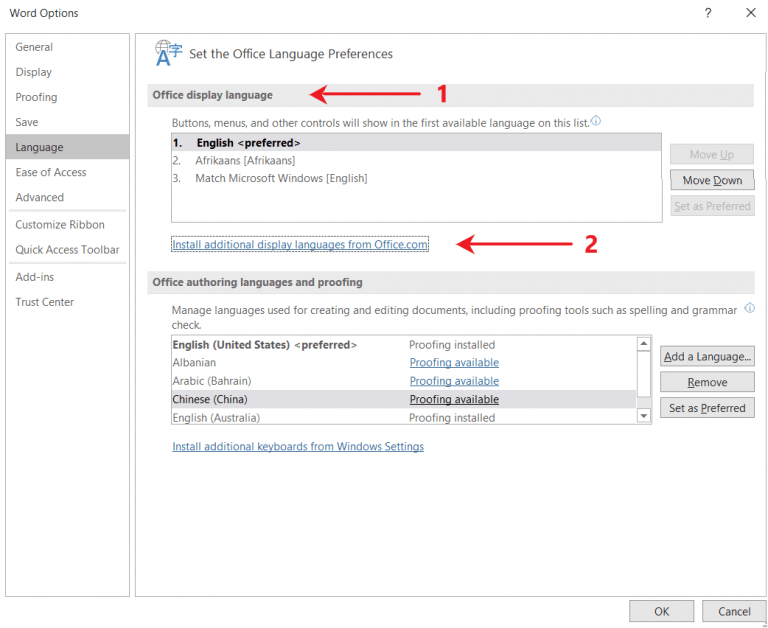Open the General options category

[68, 47]
